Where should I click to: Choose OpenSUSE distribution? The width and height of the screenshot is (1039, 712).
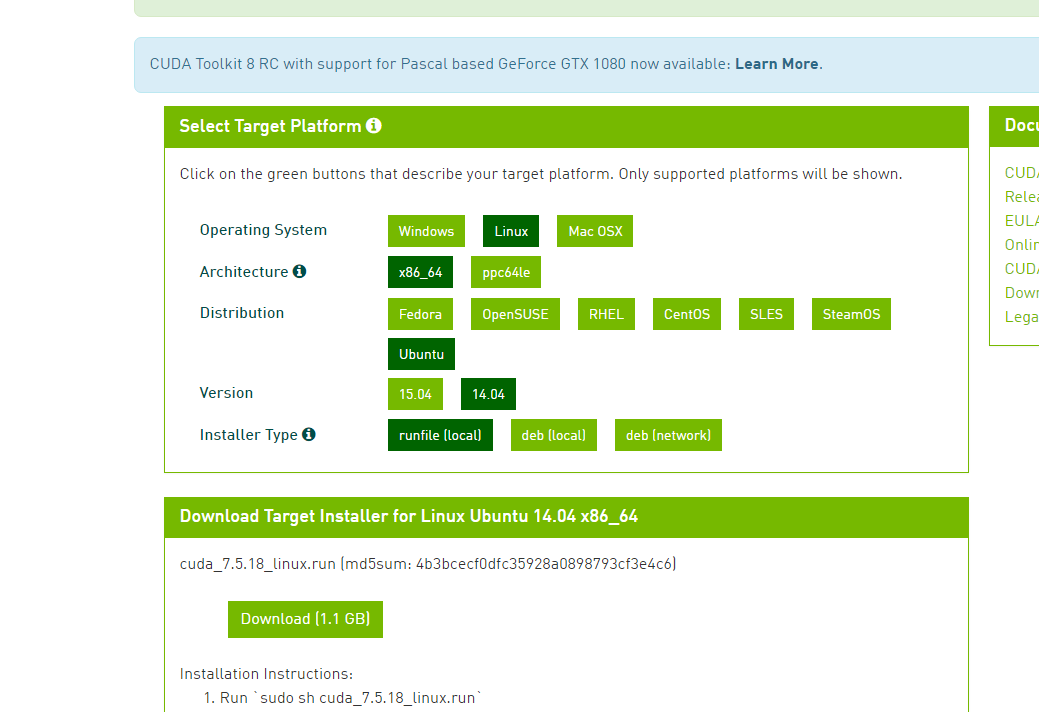tap(515, 314)
